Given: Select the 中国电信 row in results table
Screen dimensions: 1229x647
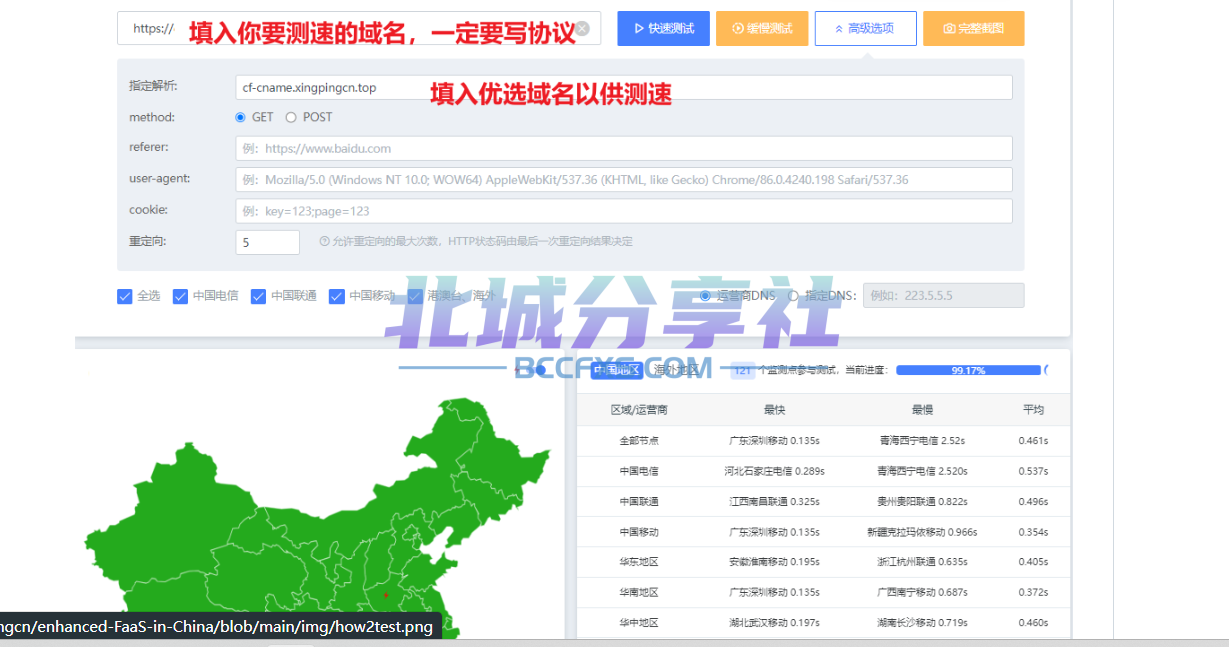Looking at the screenshot, I should [639, 471].
